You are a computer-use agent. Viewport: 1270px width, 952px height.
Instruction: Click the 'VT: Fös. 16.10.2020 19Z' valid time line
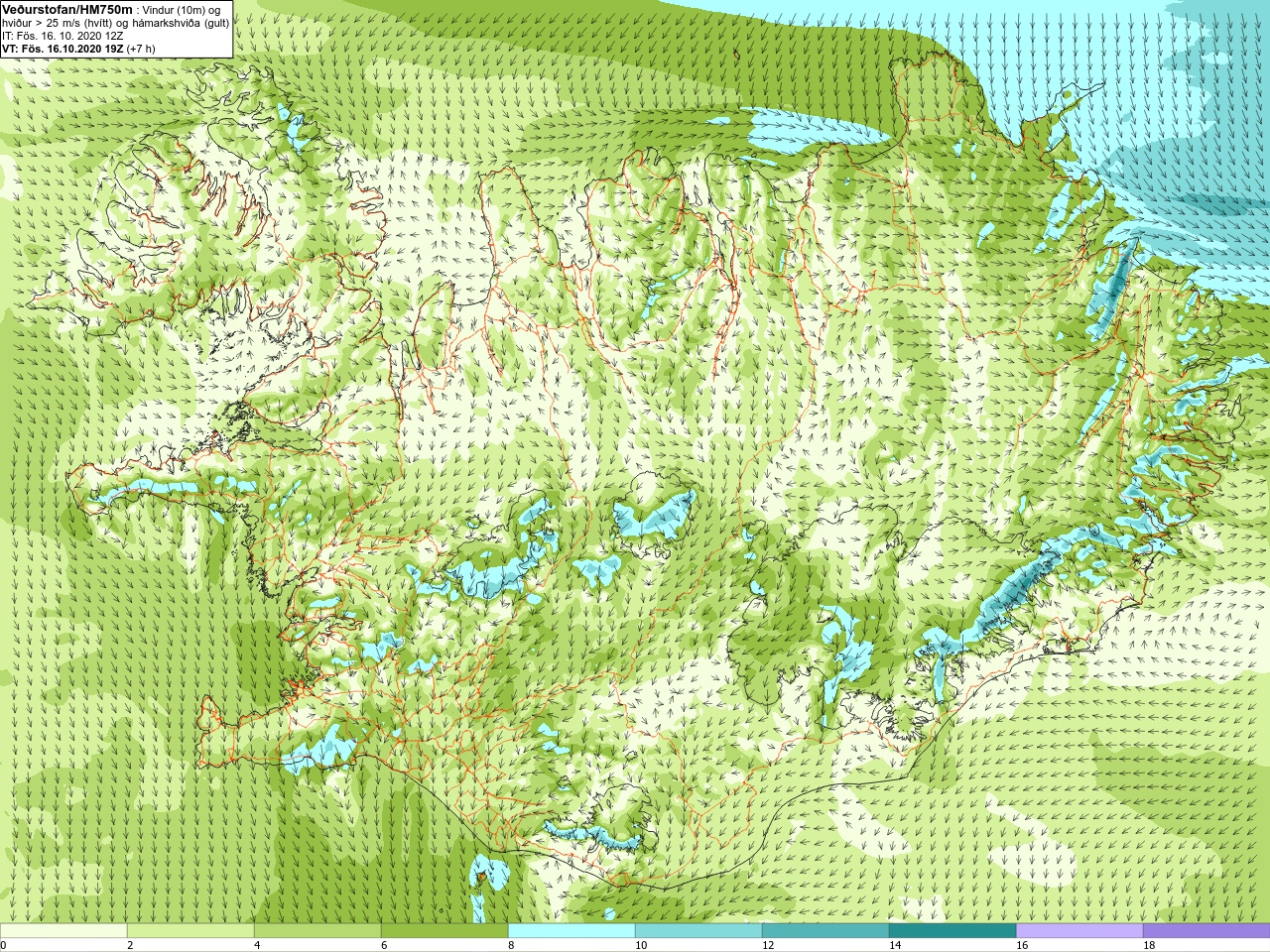(x=63, y=49)
